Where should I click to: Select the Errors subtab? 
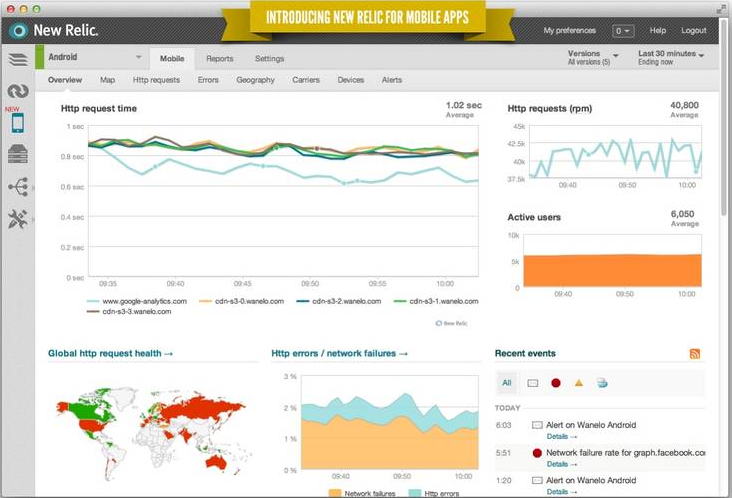208,80
